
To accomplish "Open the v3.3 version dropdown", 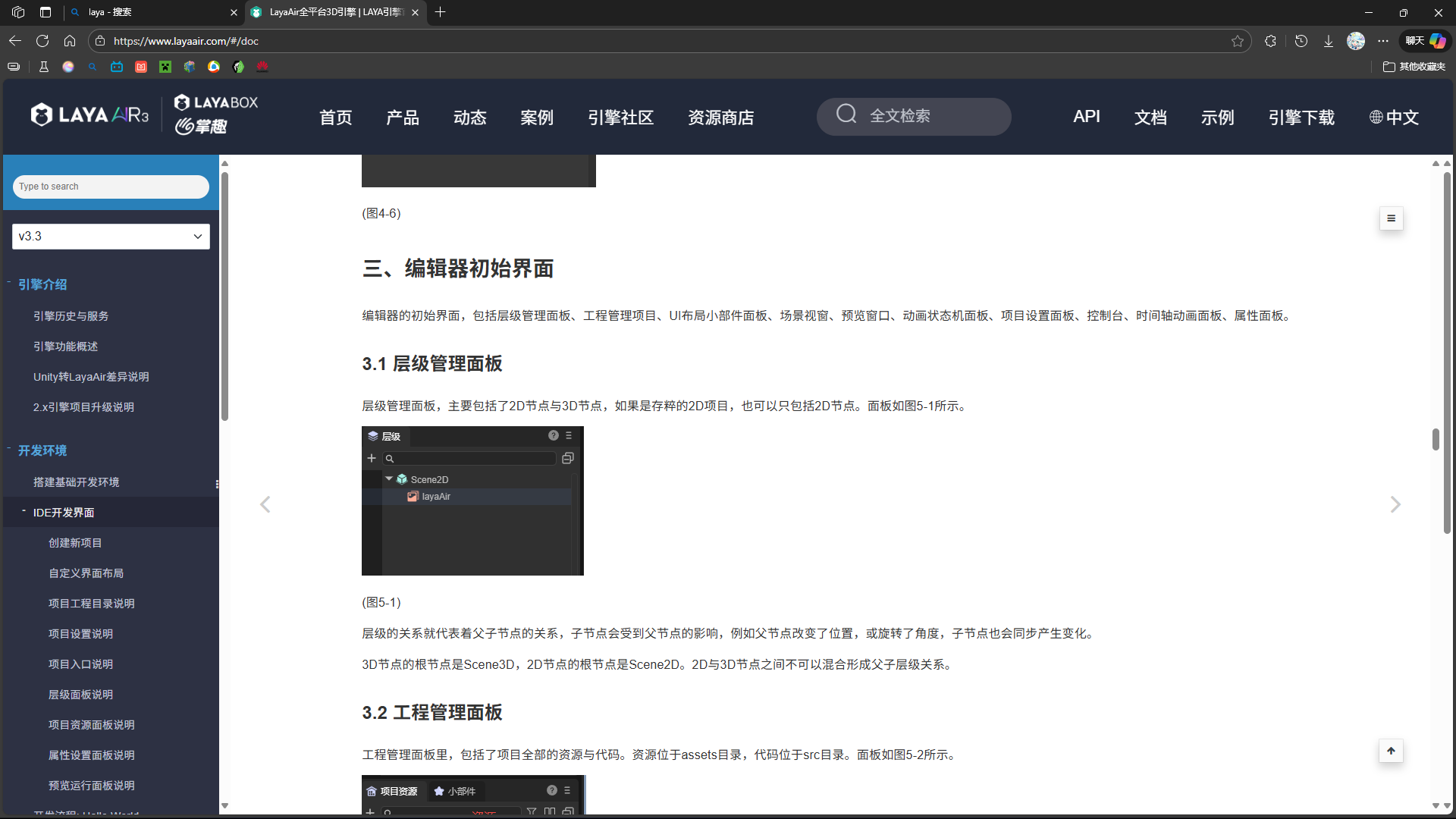I will pyautogui.click(x=111, y=236).
